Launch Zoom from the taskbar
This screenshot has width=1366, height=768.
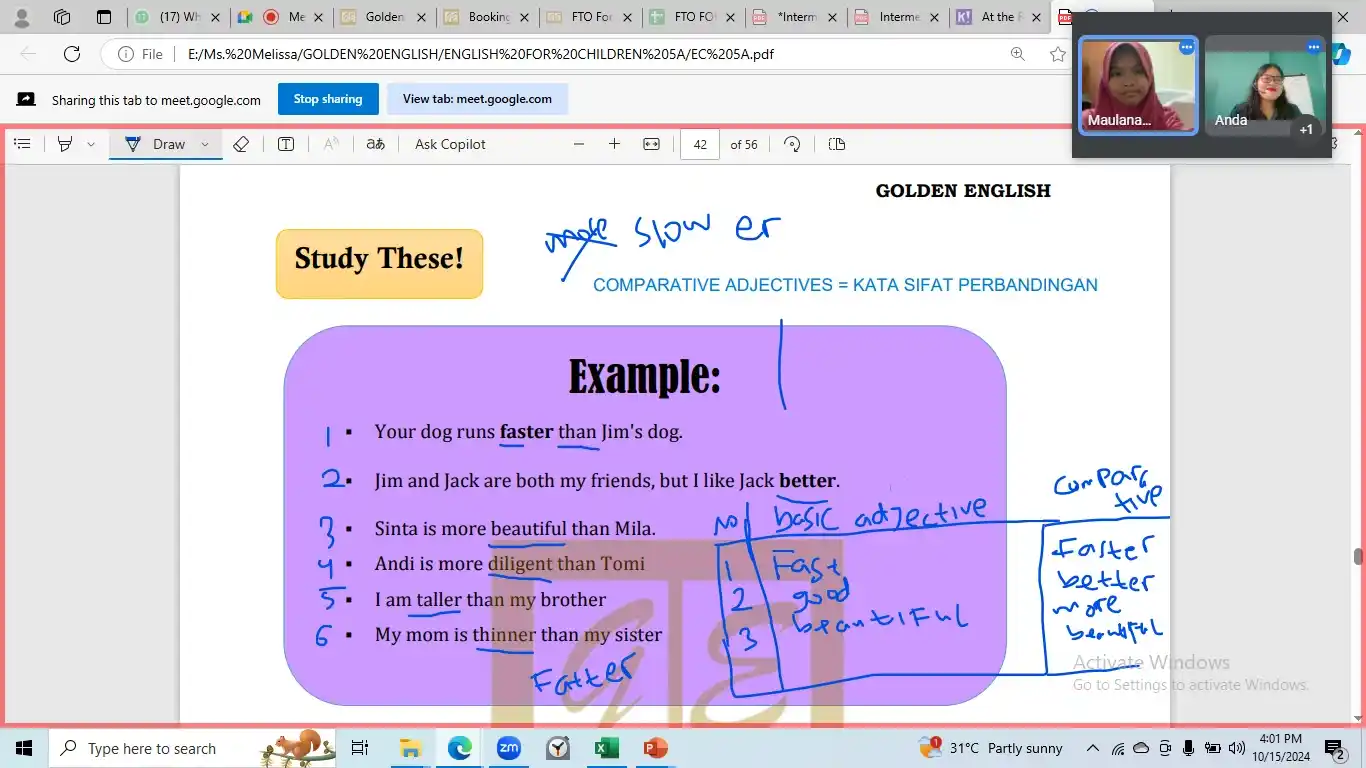508,747
